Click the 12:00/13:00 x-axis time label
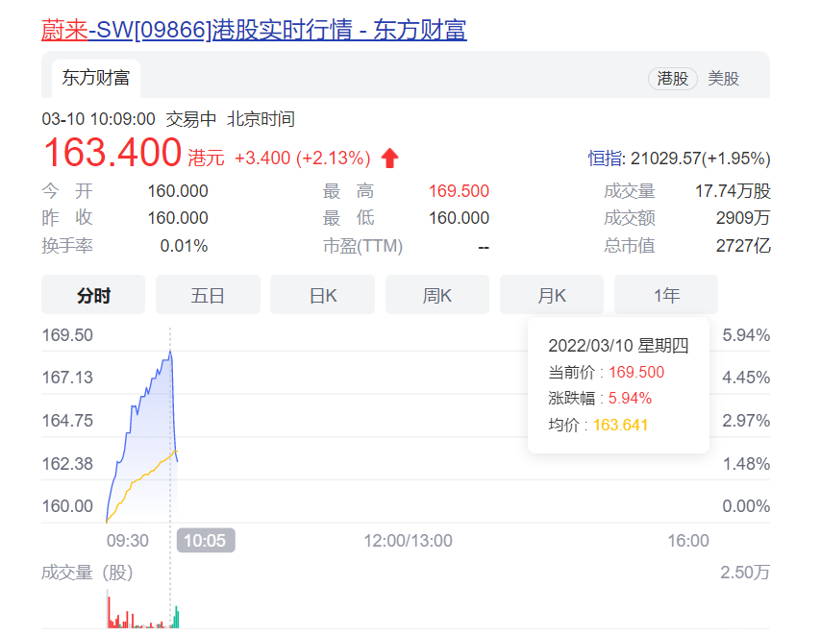 tap(408, 540)
